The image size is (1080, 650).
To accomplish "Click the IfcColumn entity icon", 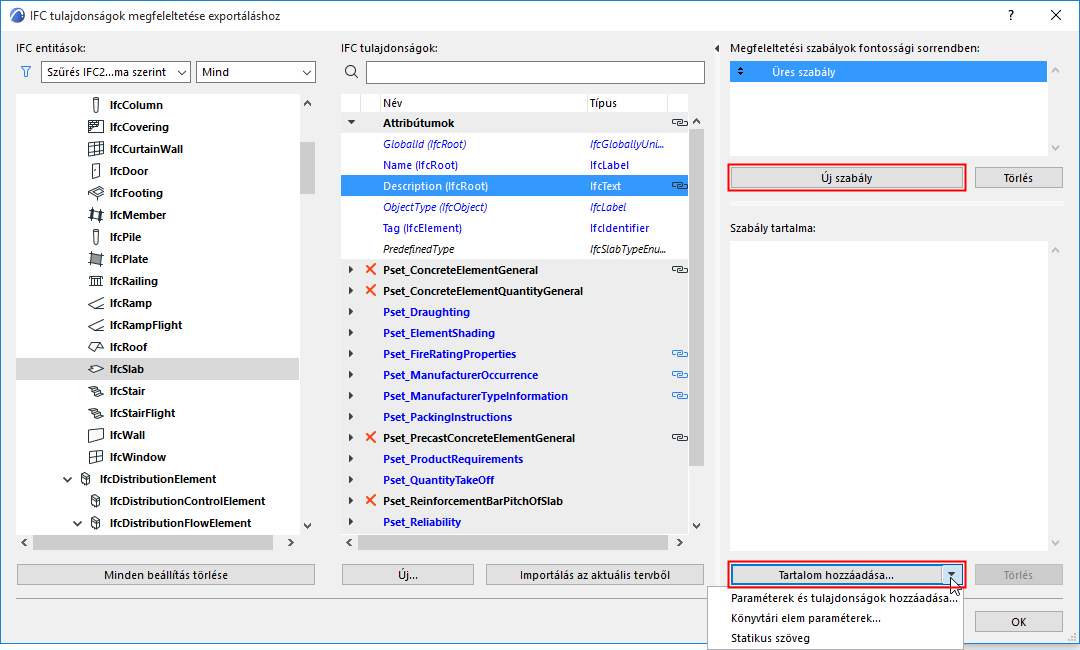I will [x=96, y=105].
